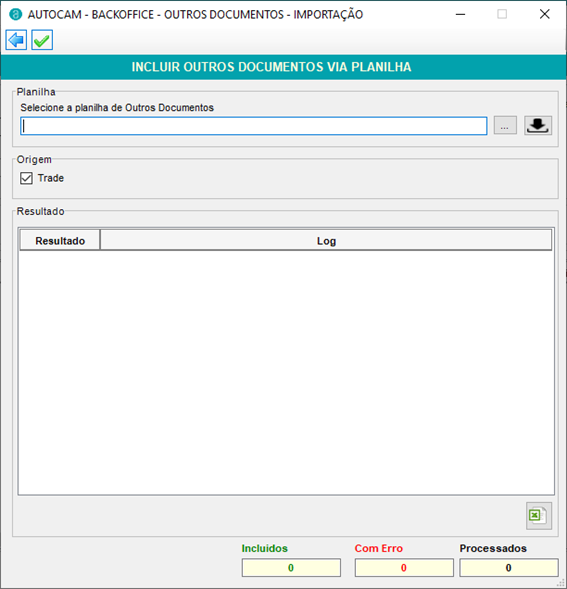
Task: Confirm import with green checkmark icon
Action: point(42,40)
